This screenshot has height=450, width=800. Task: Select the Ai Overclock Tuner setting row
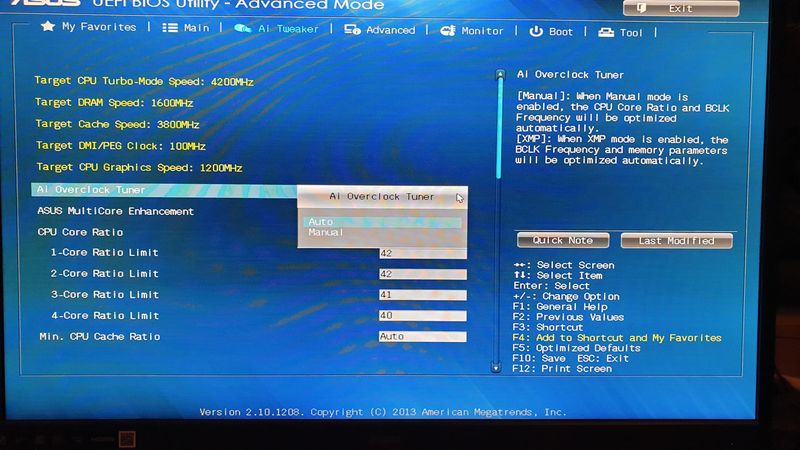(164, 190)
